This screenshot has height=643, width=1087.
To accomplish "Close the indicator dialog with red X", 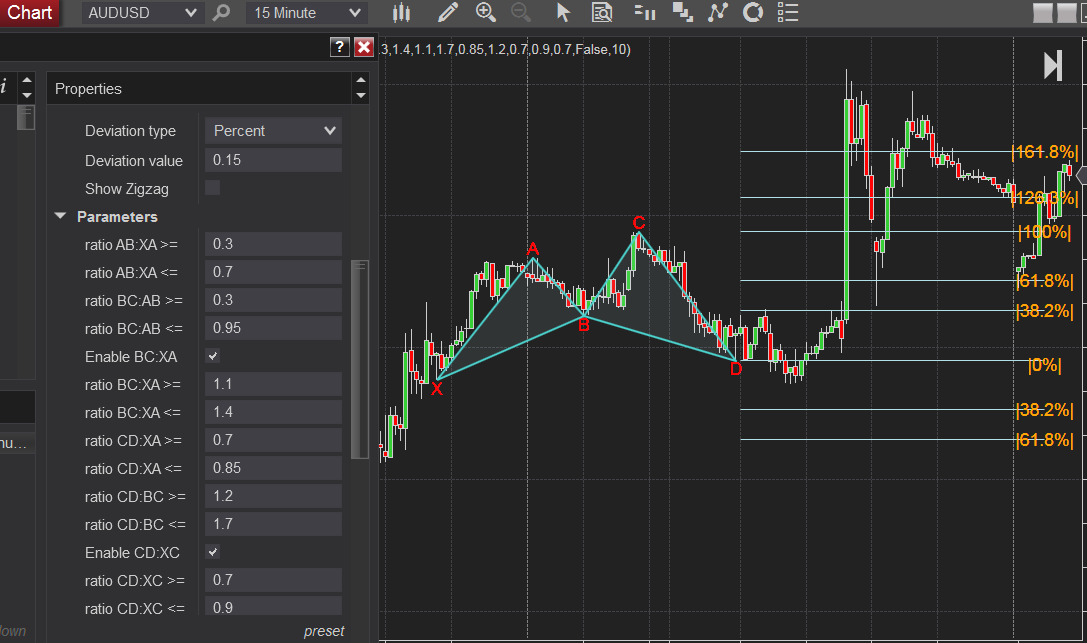I will (364, 47).
